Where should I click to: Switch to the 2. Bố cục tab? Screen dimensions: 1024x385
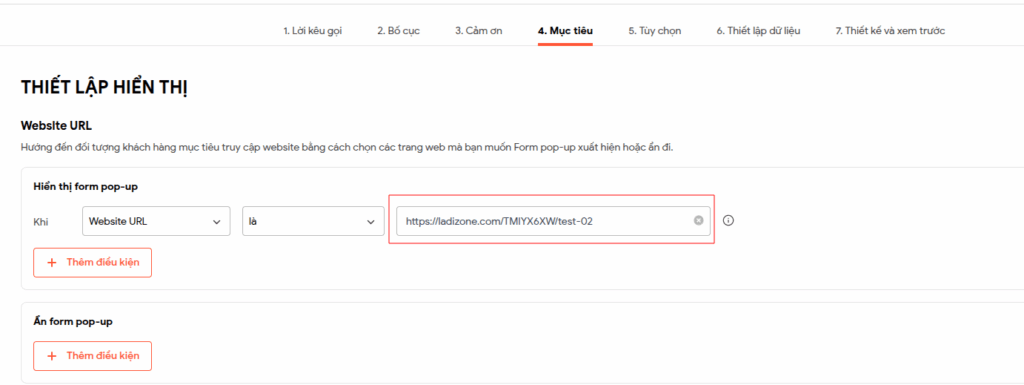(x=398, y=31)
